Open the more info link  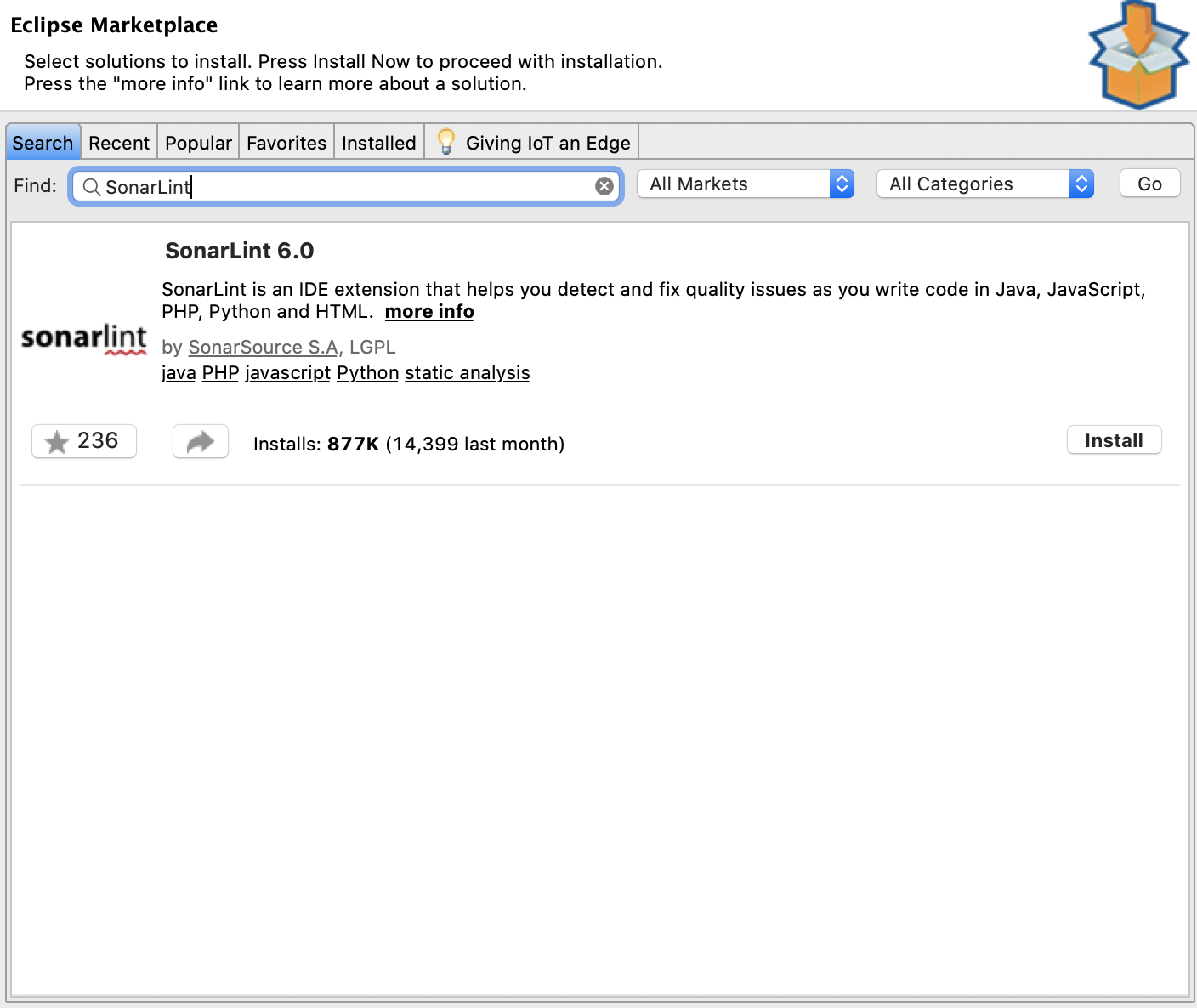click(429, 312)
